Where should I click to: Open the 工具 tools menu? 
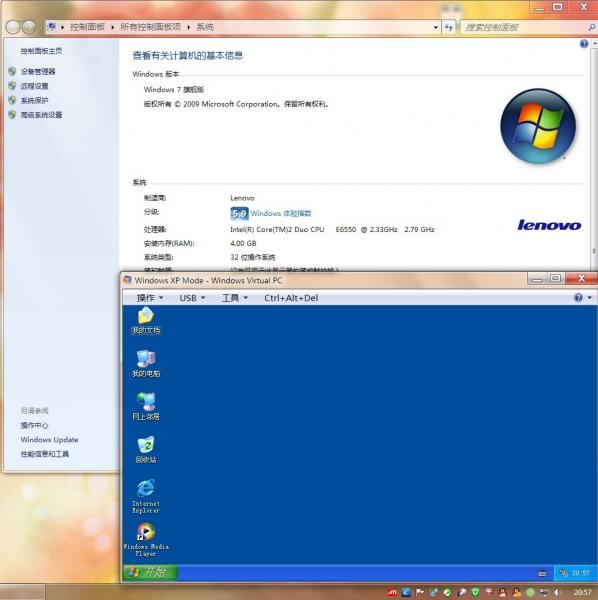coord(235,298)
